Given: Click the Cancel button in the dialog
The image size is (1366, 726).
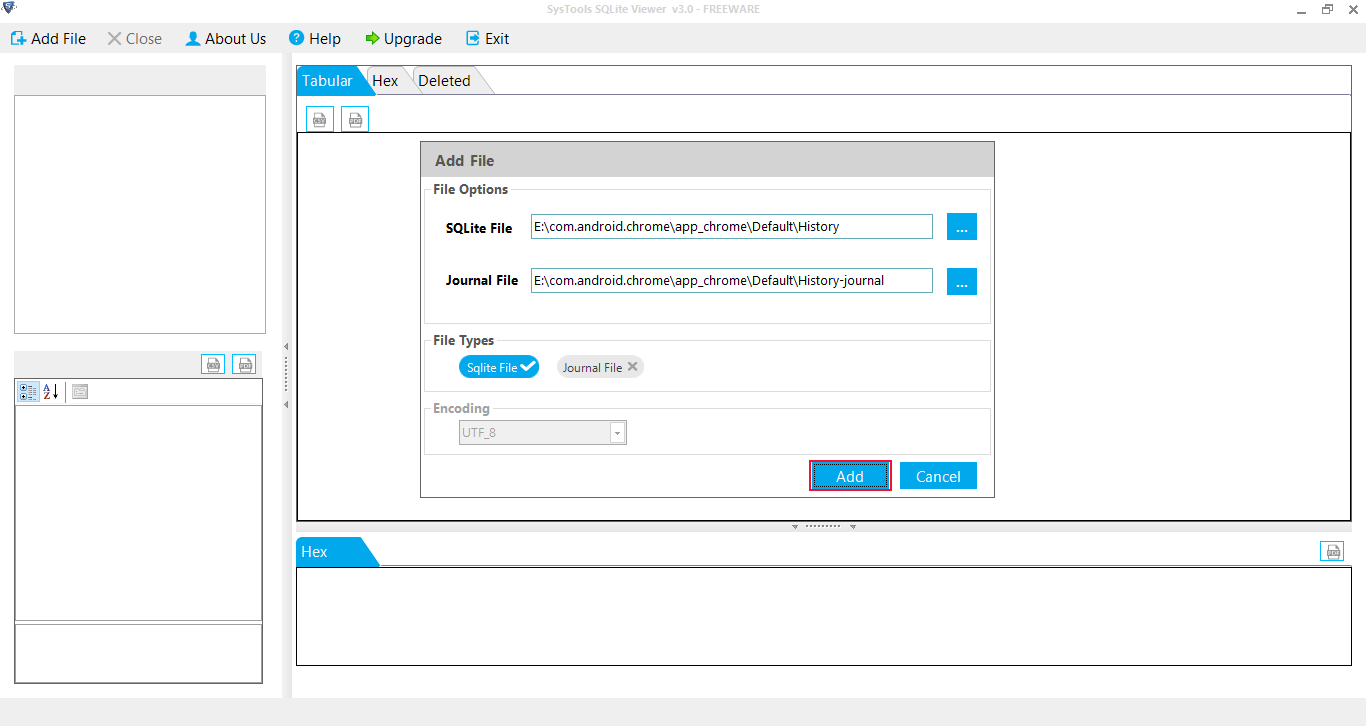Looking at the screenshot, I should (x=938, y=476).
